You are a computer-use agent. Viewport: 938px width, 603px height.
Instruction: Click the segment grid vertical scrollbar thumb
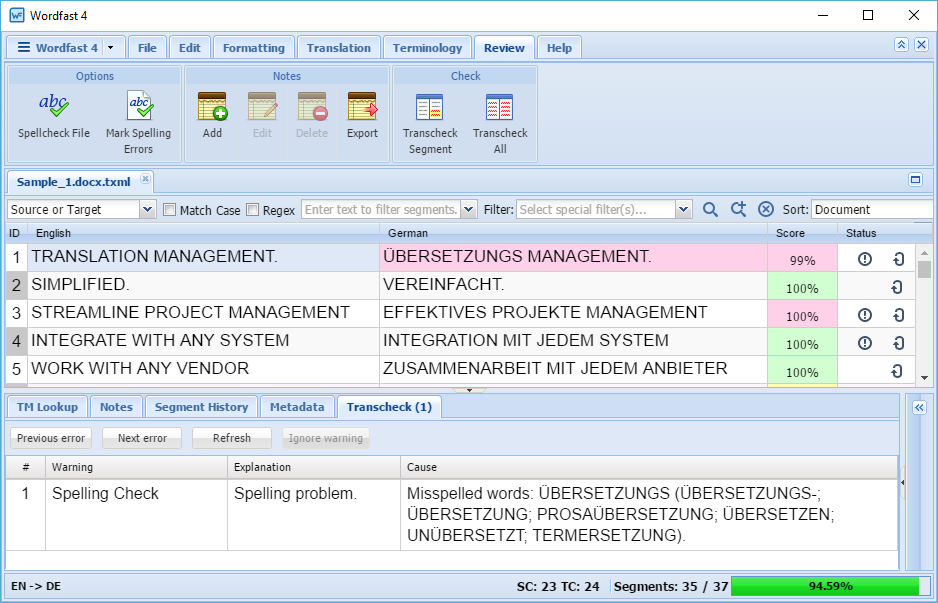[x=924, y=269]
